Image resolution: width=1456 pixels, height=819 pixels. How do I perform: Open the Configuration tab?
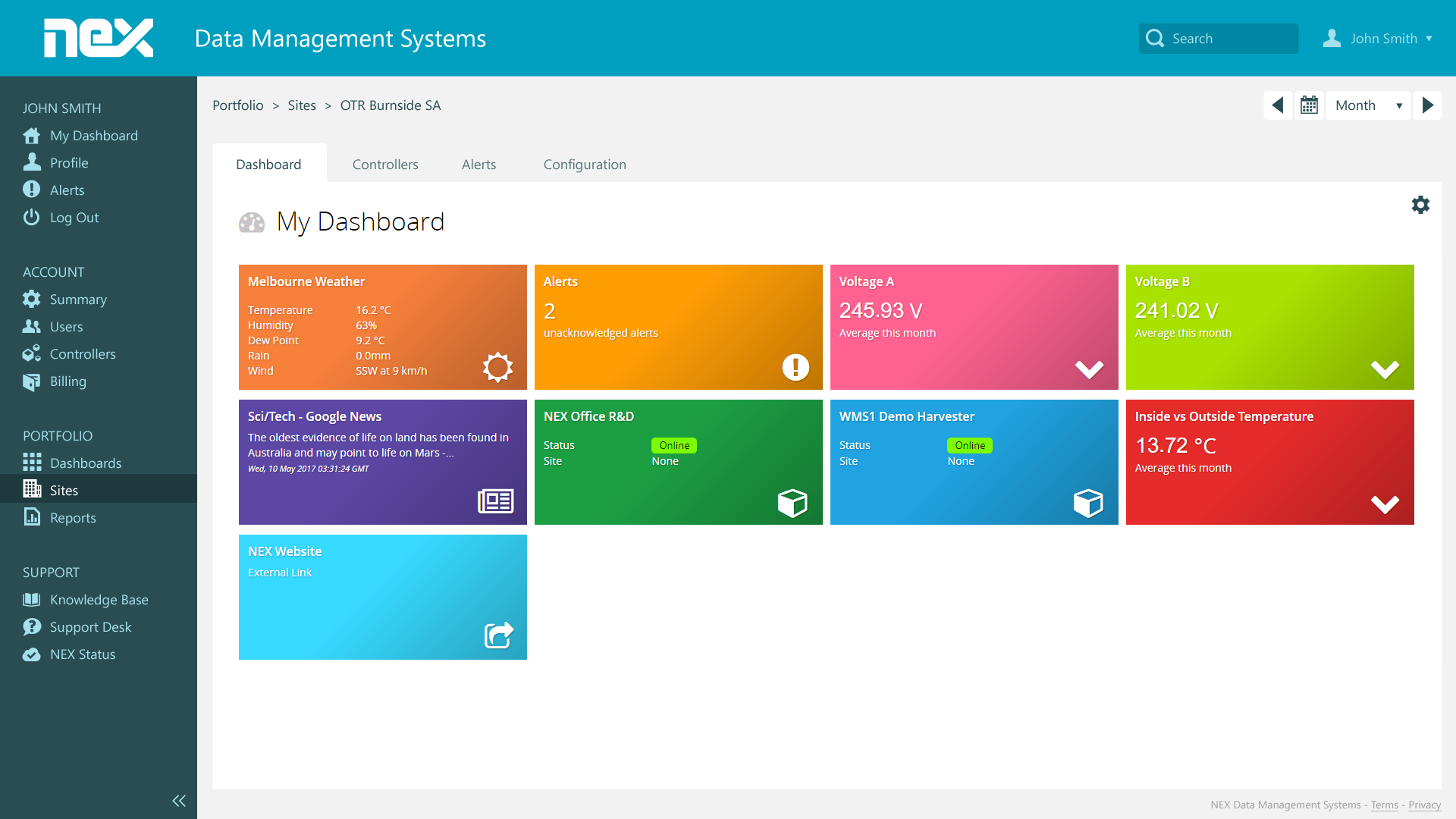click(585, 164)
